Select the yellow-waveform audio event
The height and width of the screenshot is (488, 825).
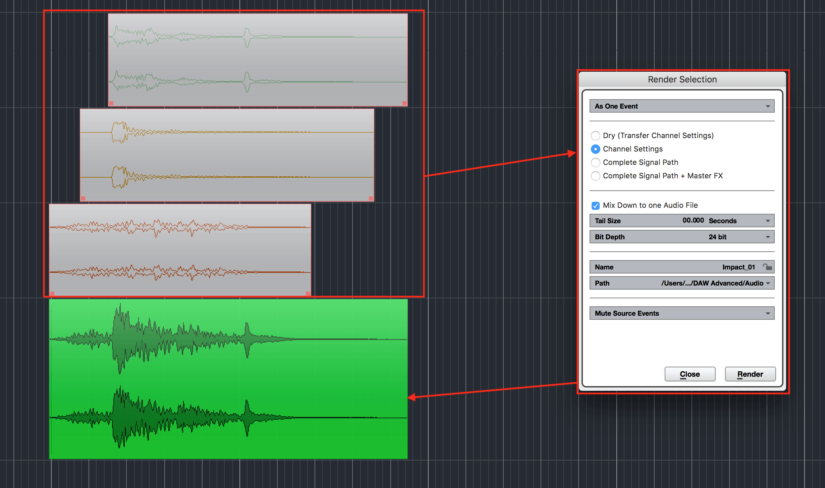point(227,155)
